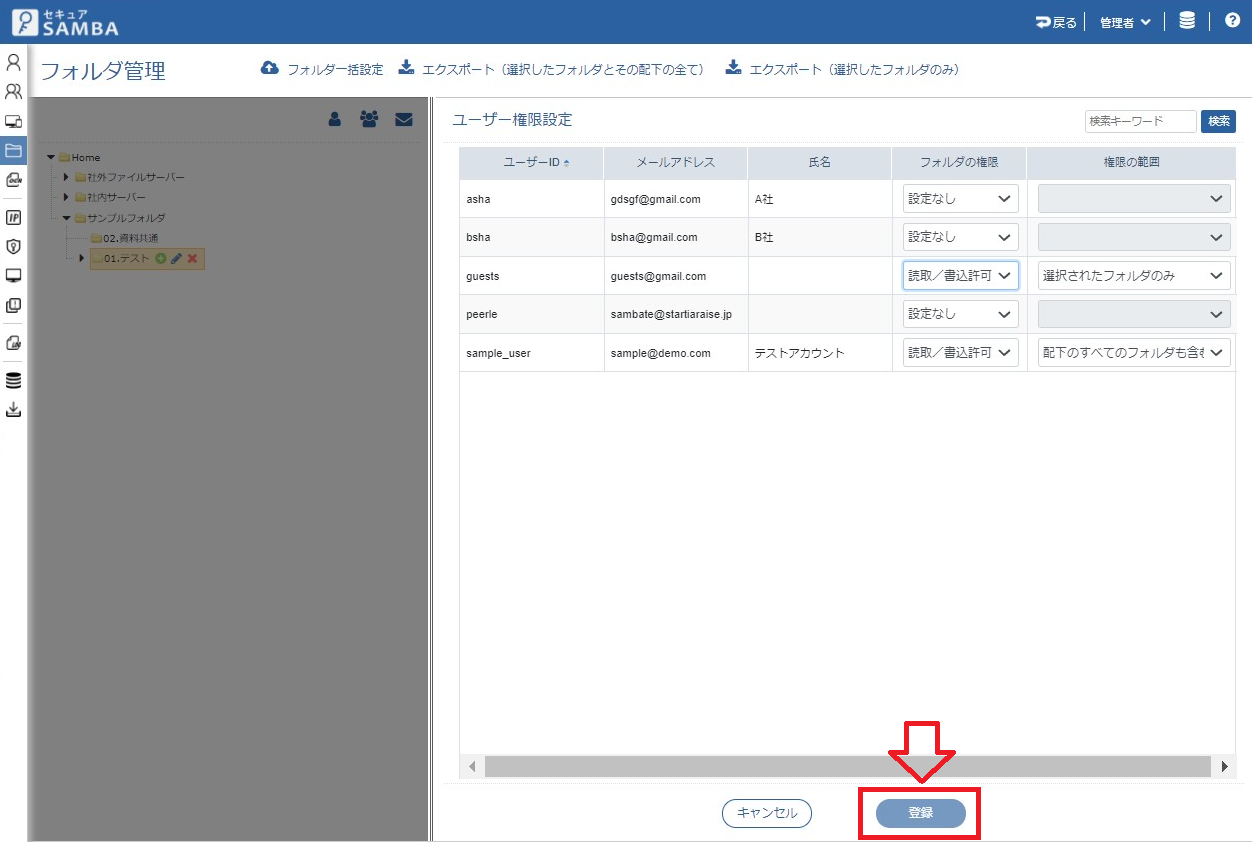The width and height of the screenshot is (1252, 842).
Task: Click the group users icon above folder tree
Action: click(369, 119)
